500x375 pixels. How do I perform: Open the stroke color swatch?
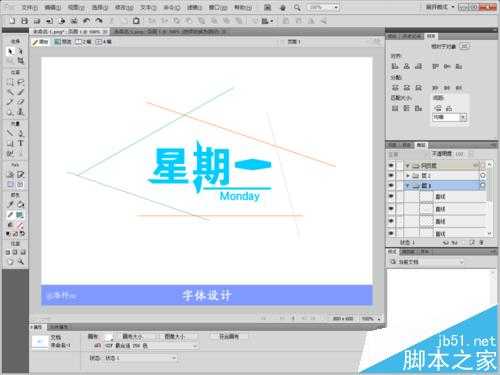[20, 215]
